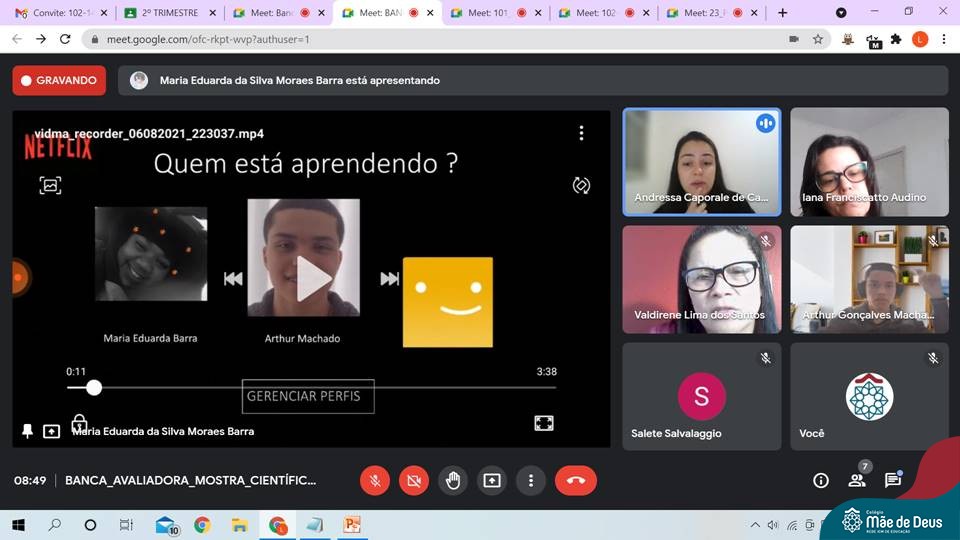This screenshot has height=540, width=960.
Task: Click the rotate icon on the video
Action: click(581, 185)
